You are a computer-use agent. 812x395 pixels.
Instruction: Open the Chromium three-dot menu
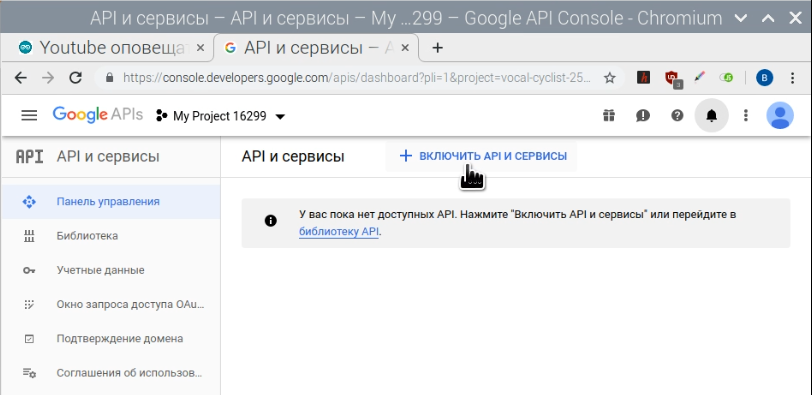[792, 78]
